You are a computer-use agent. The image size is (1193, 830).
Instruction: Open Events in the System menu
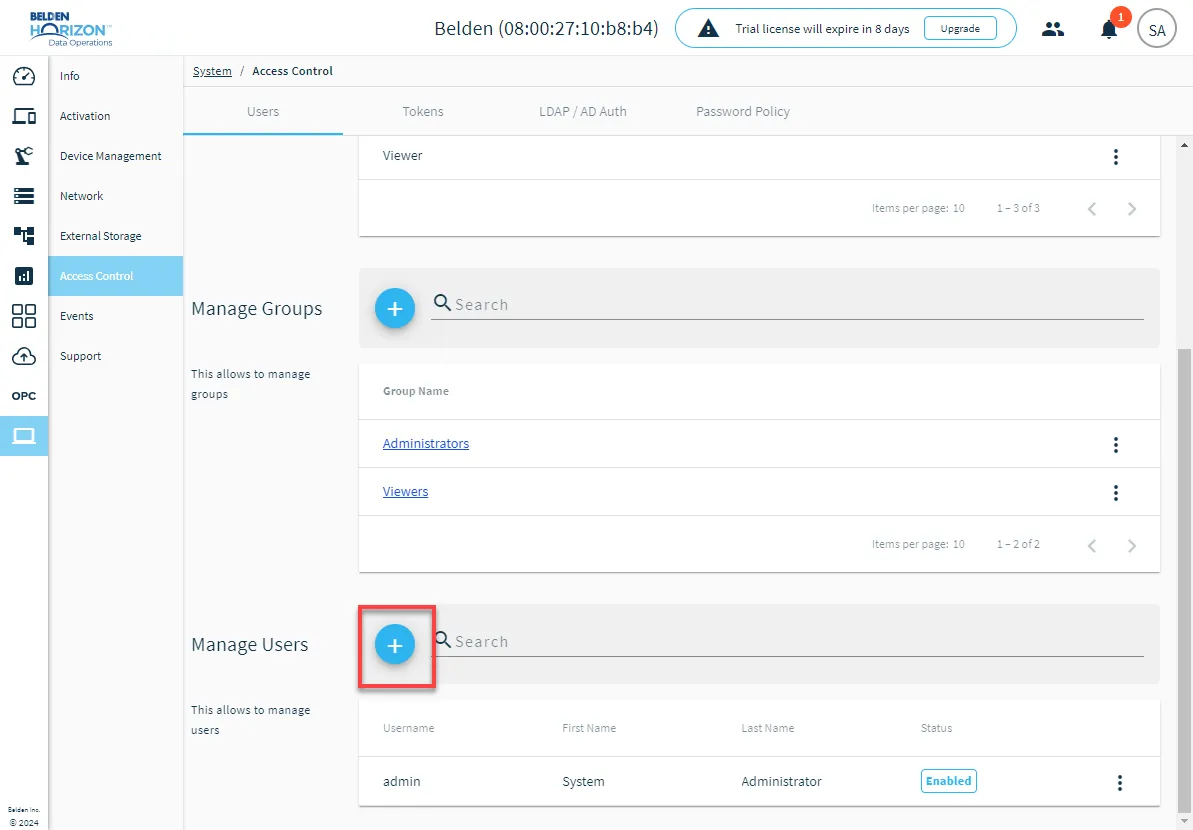coord(116,316)
